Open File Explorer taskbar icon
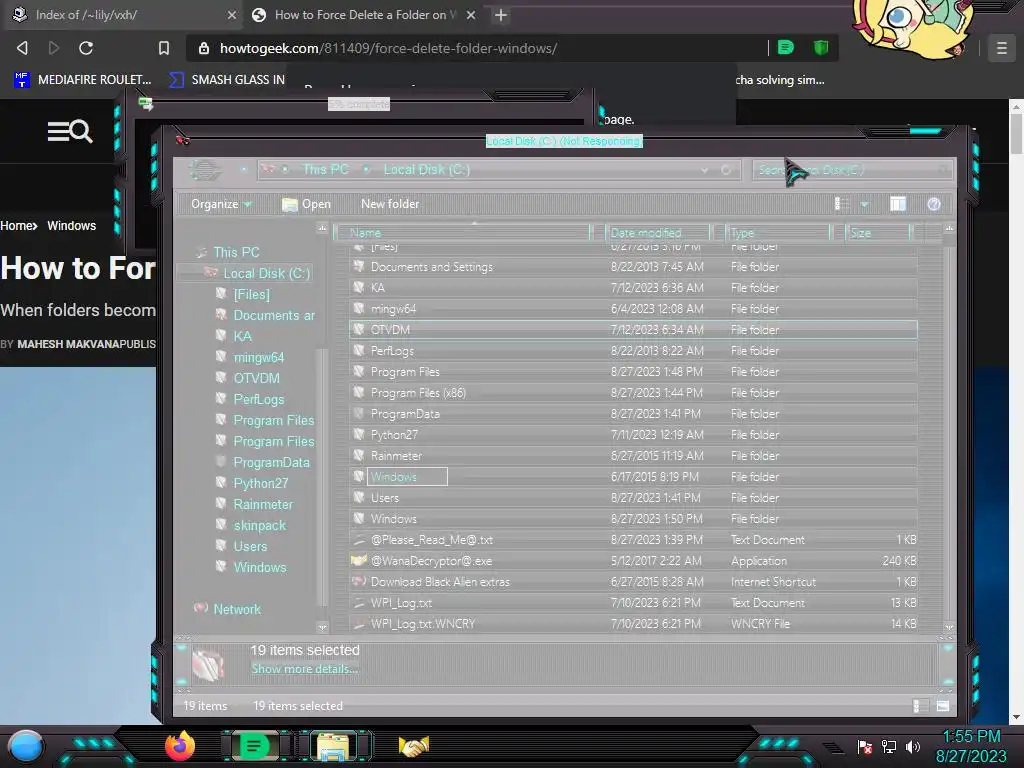Viewport: 1024px width, 768px height. pyautogui.click(x=333, y=747)
